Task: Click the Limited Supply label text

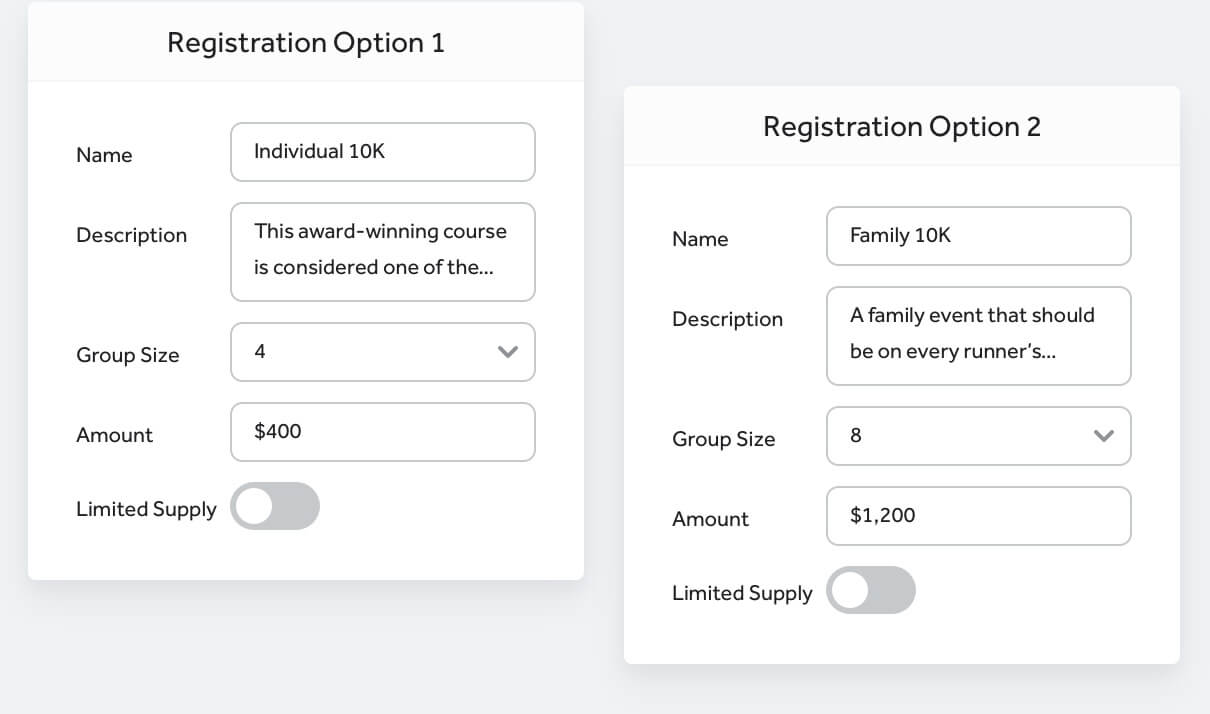Action: pos(146,509)
